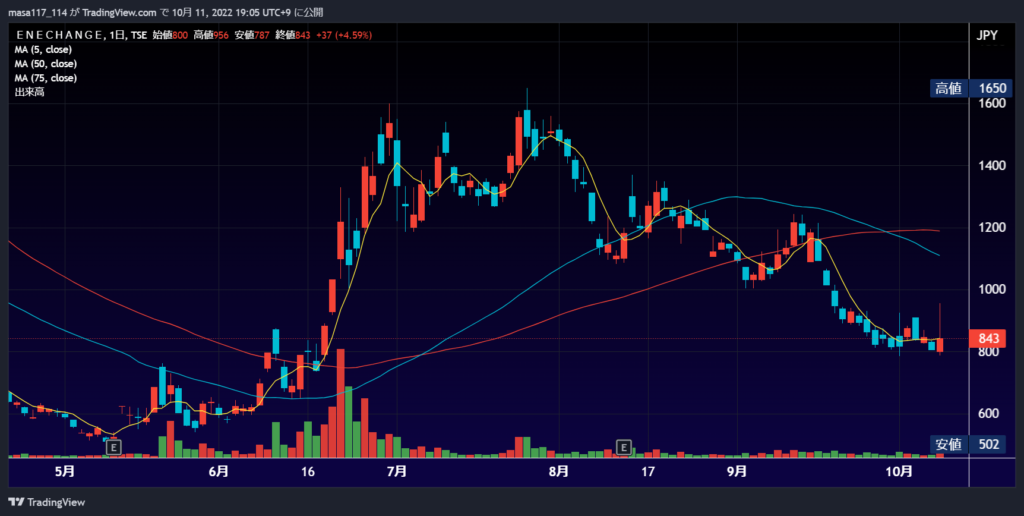Click the 16 date axis label
Screen dimensions: 1024x516
pyautogui.click(x=308, y=472)
